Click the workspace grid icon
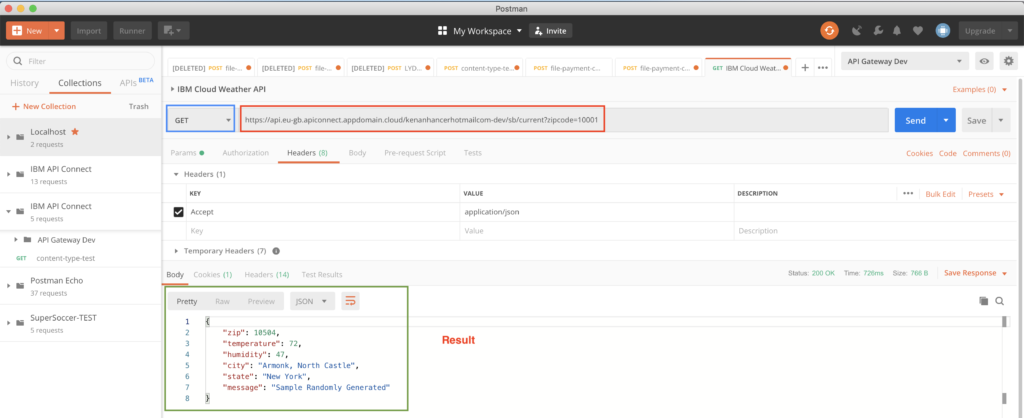Screen dimensions: 1024x418 (442, 31)
